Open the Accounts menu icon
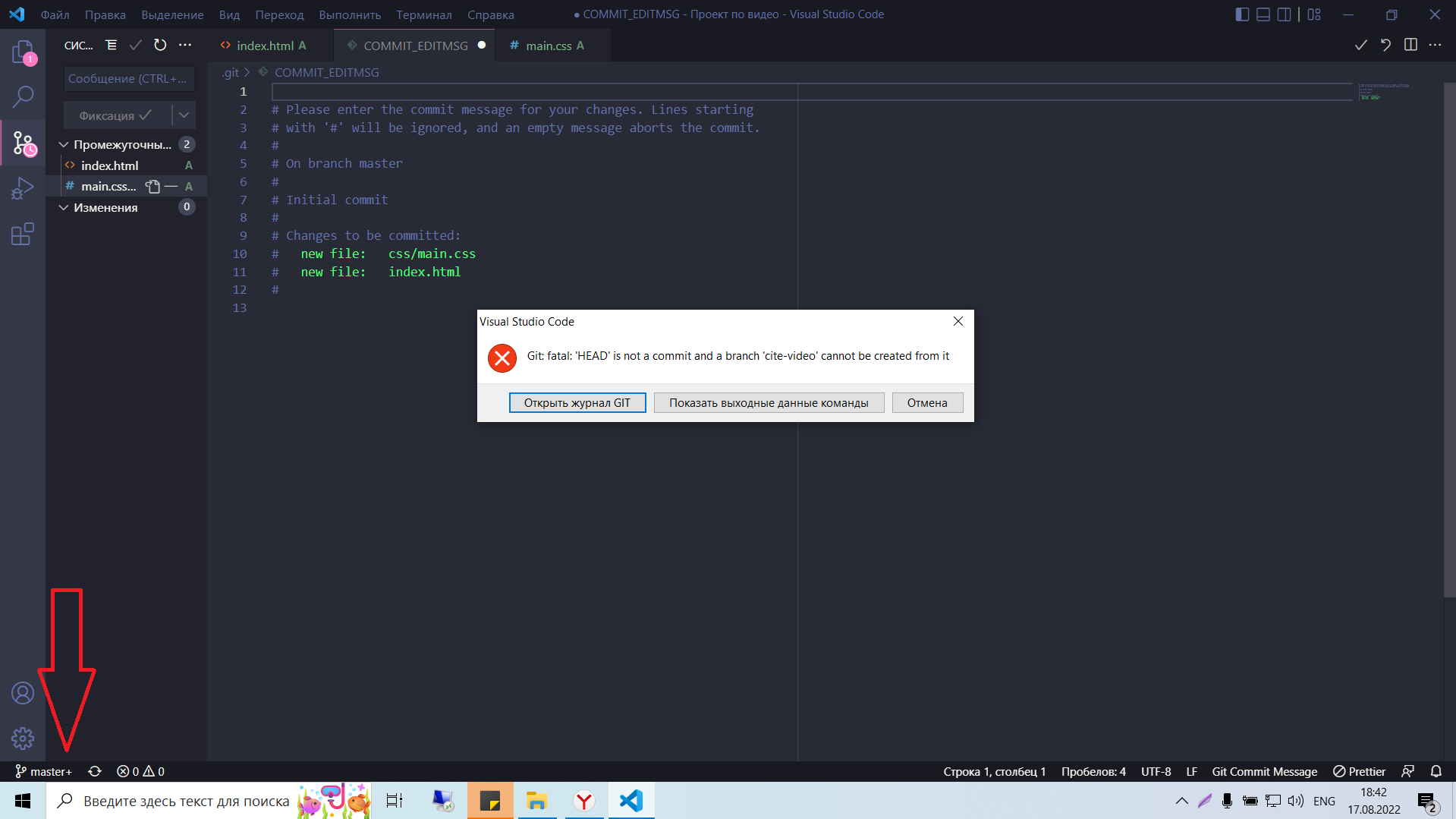The image size is (1456, 819). 23,693
